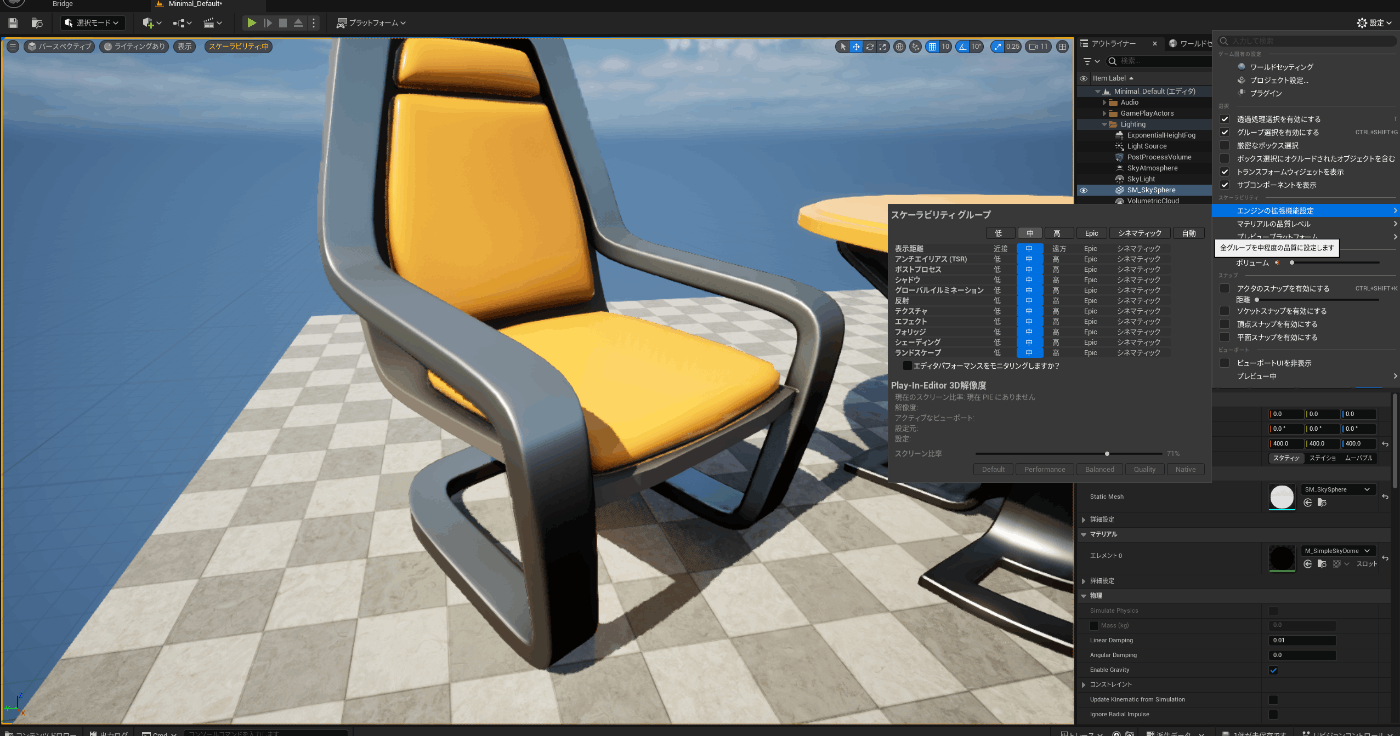1400x736 pixels.
Task: Toggle the world/local coordinate globe icon
Action: 900,46
